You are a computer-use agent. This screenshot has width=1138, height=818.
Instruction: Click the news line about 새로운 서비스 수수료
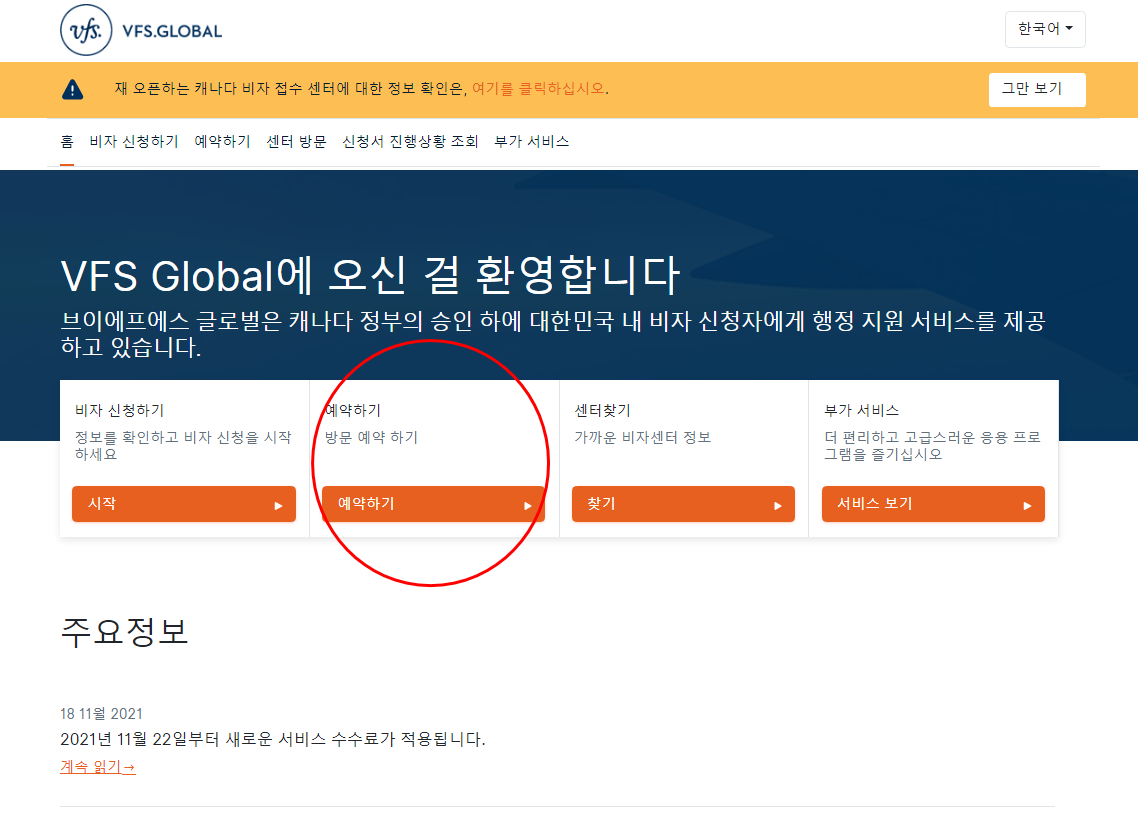coord(273,739)
